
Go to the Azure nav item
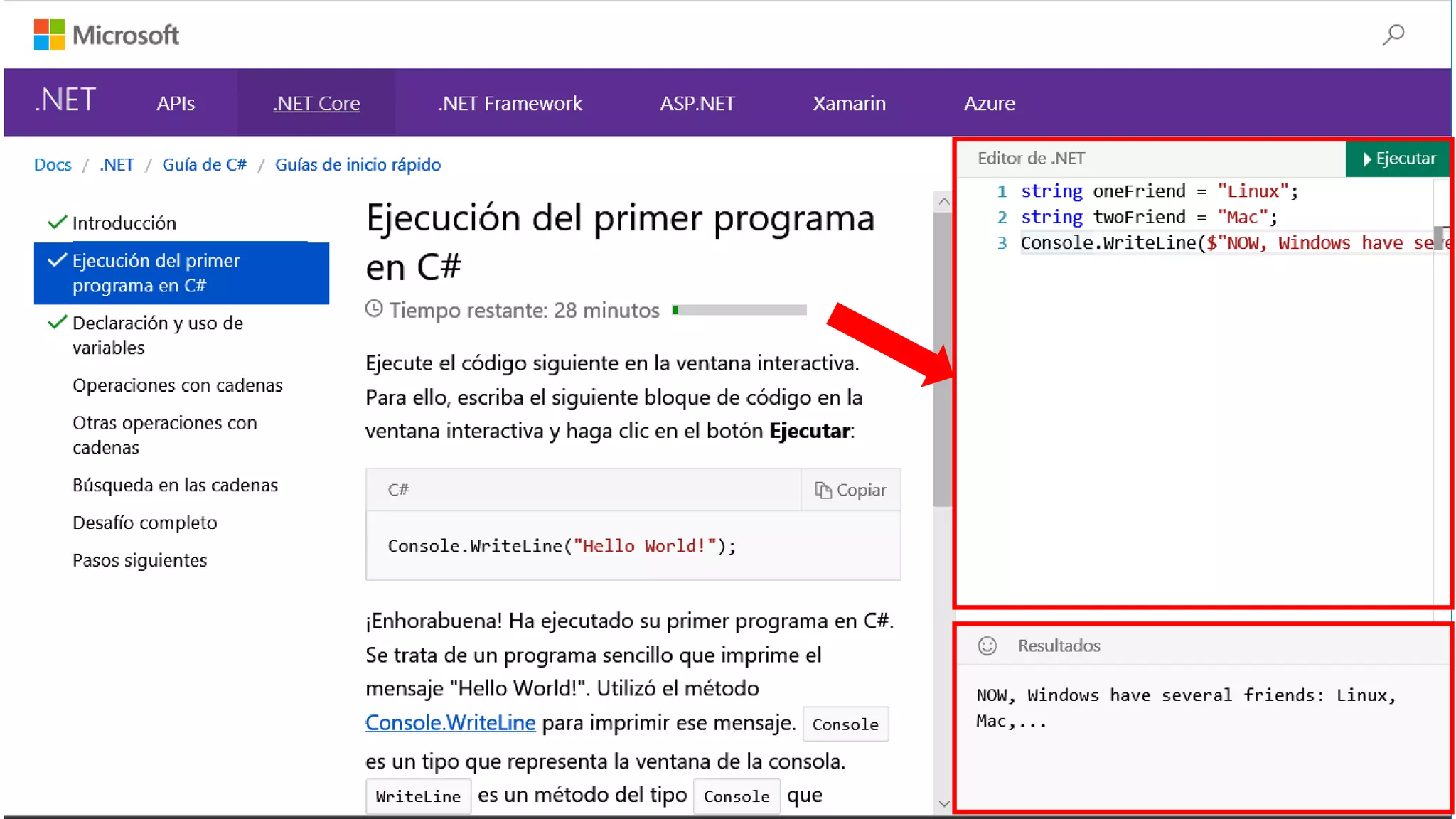pyautogui.click(x=989, y=103)
